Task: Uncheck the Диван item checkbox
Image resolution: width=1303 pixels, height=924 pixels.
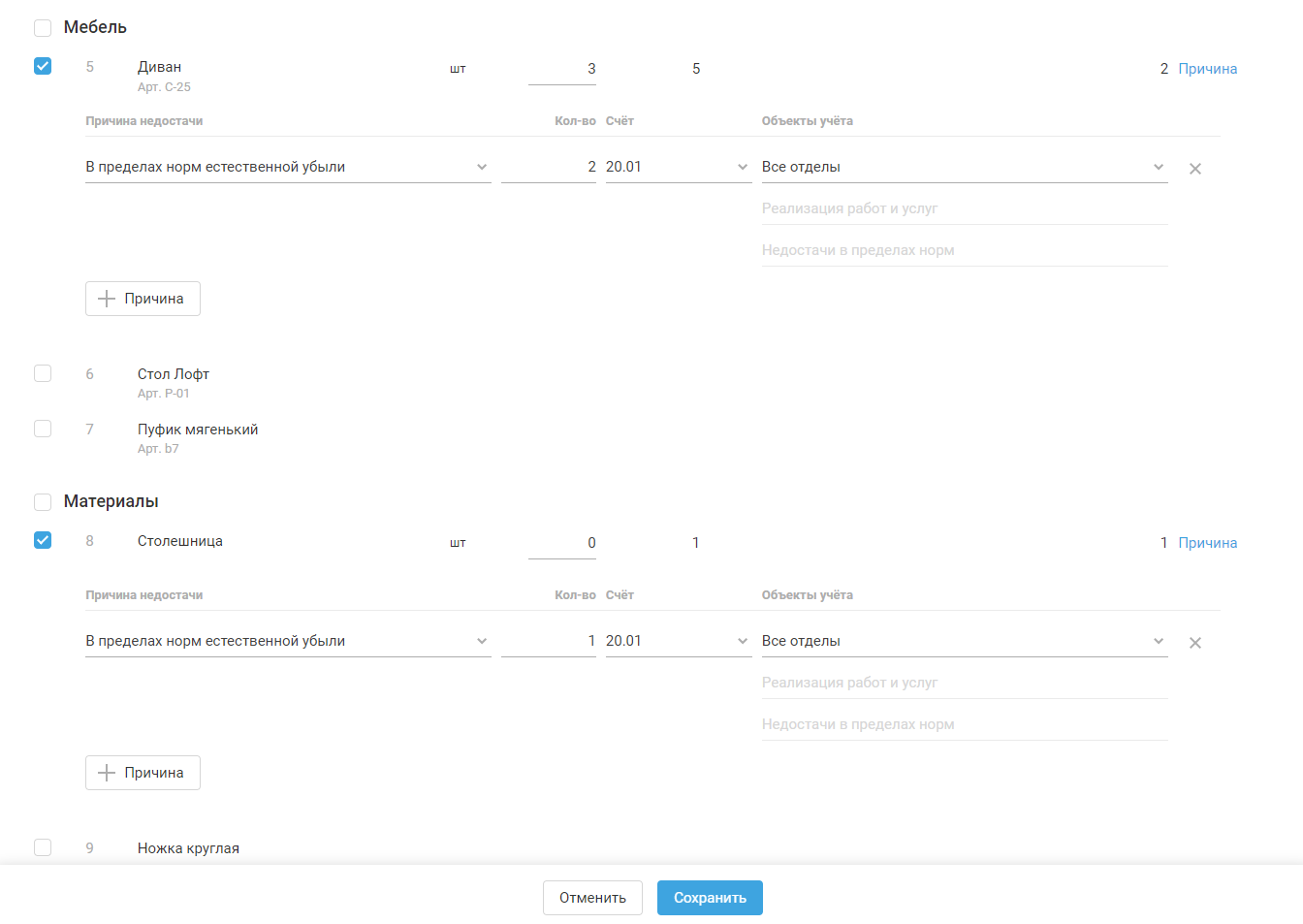Action: (x=43, y=66)
